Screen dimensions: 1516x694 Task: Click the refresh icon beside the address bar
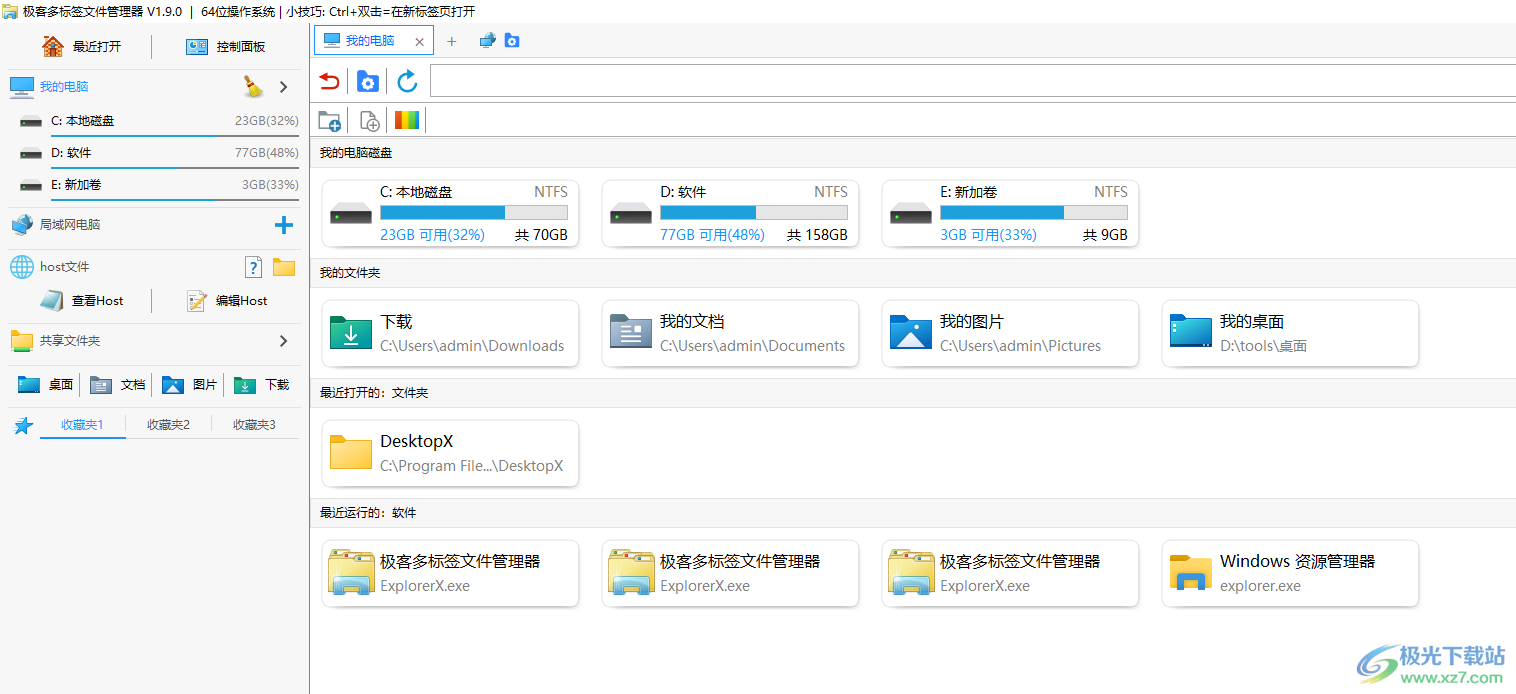(x=407, y=82)
